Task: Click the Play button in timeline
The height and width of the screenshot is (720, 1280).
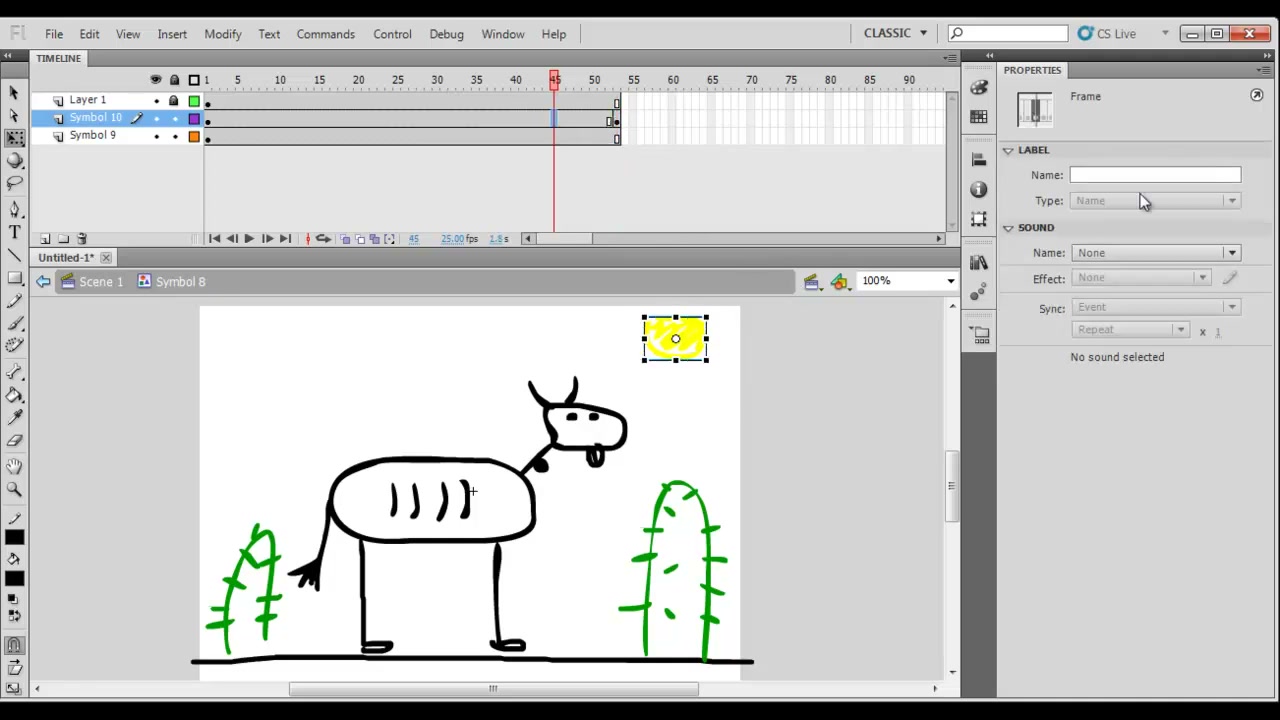Action: pyautogui.click(x=249, y=239)
